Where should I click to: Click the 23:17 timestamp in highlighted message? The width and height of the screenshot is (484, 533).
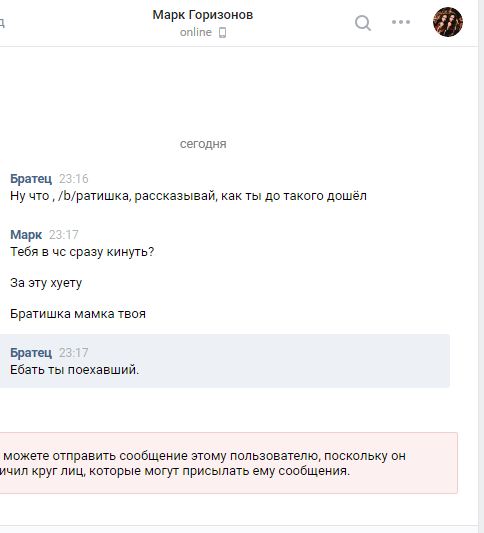click(74, 353)
